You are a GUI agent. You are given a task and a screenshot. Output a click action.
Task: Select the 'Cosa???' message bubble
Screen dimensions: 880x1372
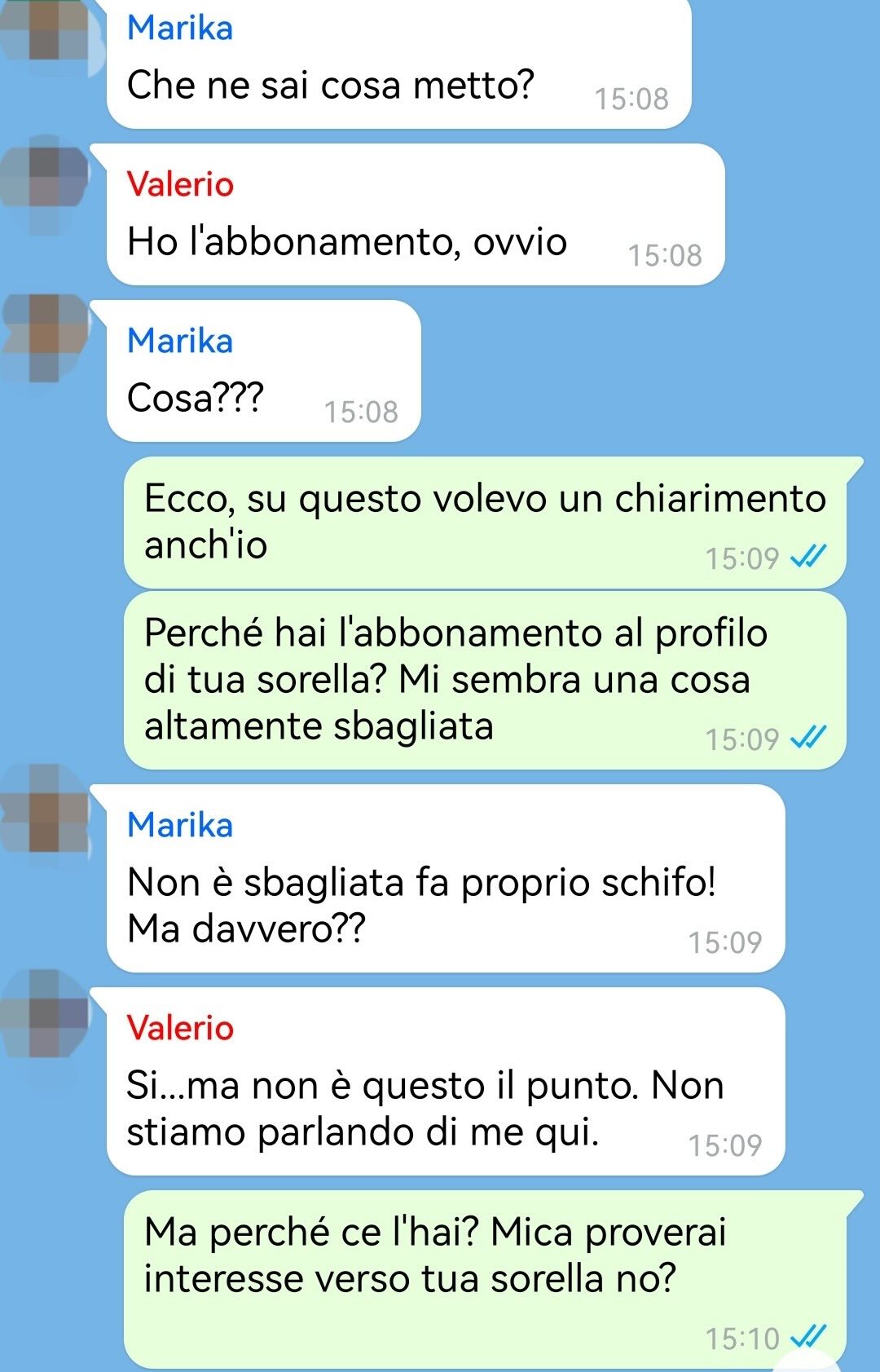coord(264,371)
